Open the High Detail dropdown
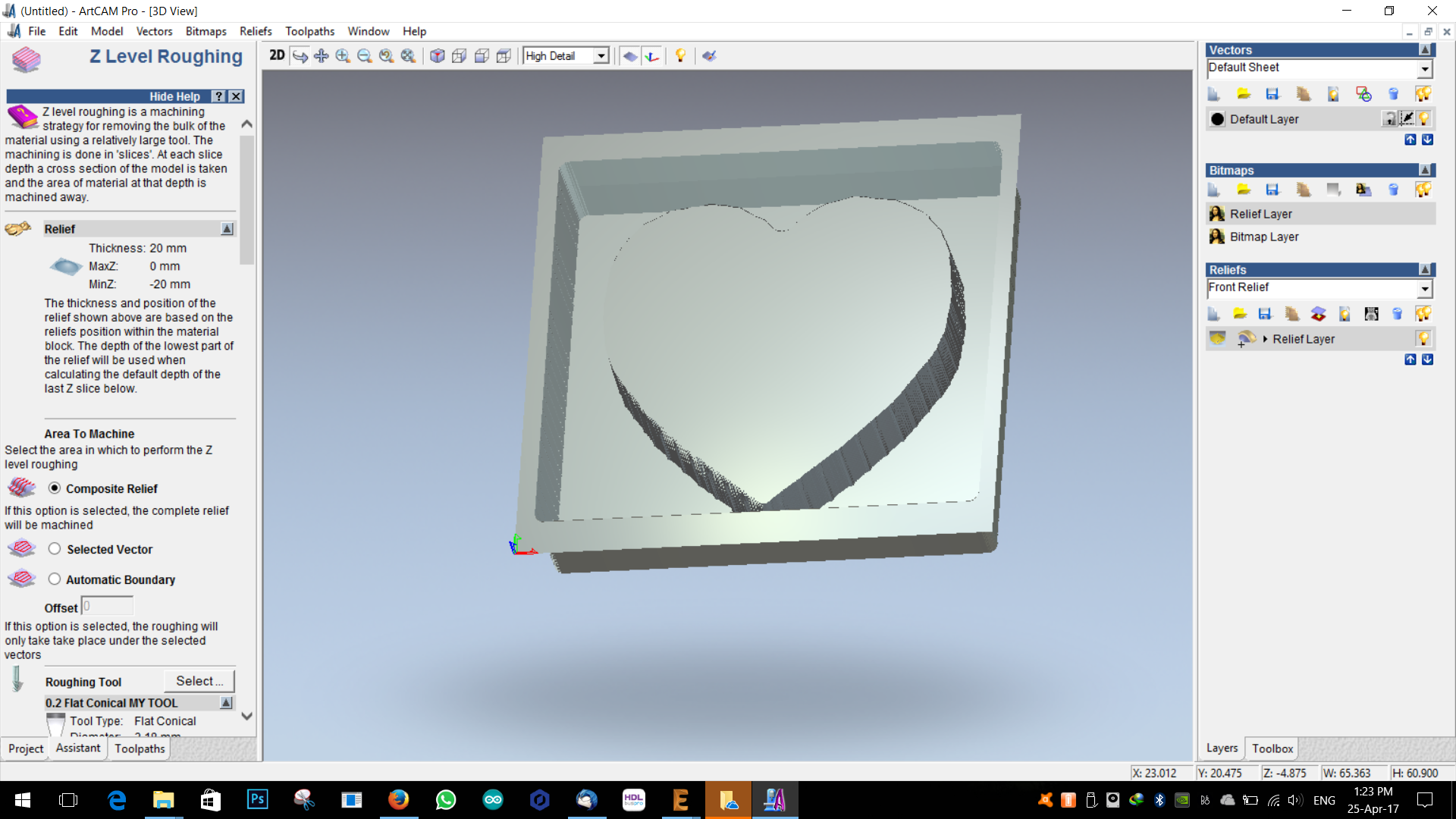 point(601,56)
